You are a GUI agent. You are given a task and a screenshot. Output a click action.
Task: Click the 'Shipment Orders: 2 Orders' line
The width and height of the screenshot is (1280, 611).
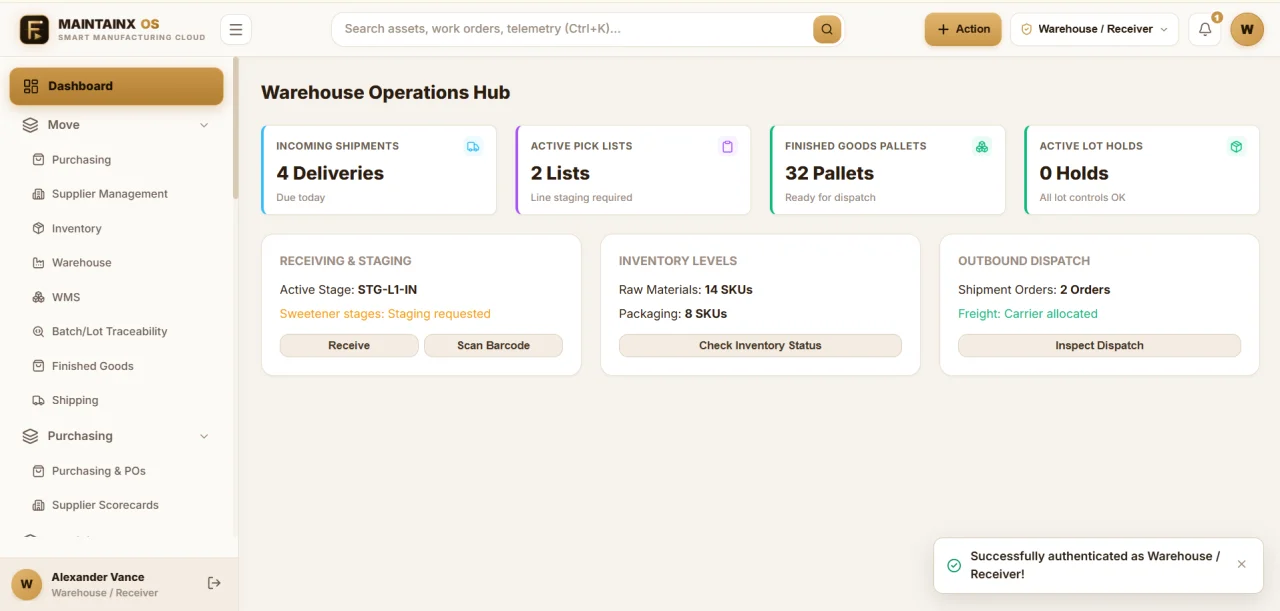[1034, 290]
